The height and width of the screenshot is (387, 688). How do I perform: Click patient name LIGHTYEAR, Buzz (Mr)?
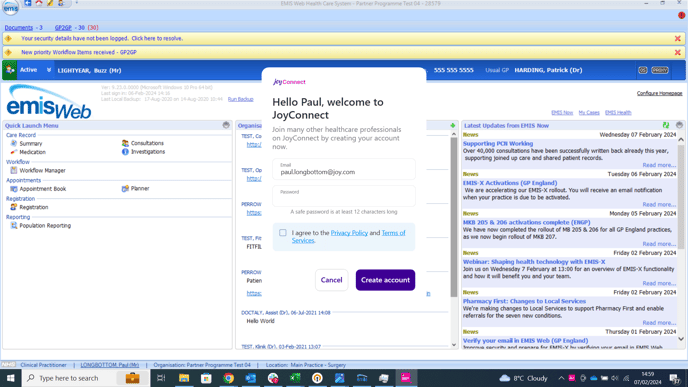pyautogui.click(x=90, y=70)
